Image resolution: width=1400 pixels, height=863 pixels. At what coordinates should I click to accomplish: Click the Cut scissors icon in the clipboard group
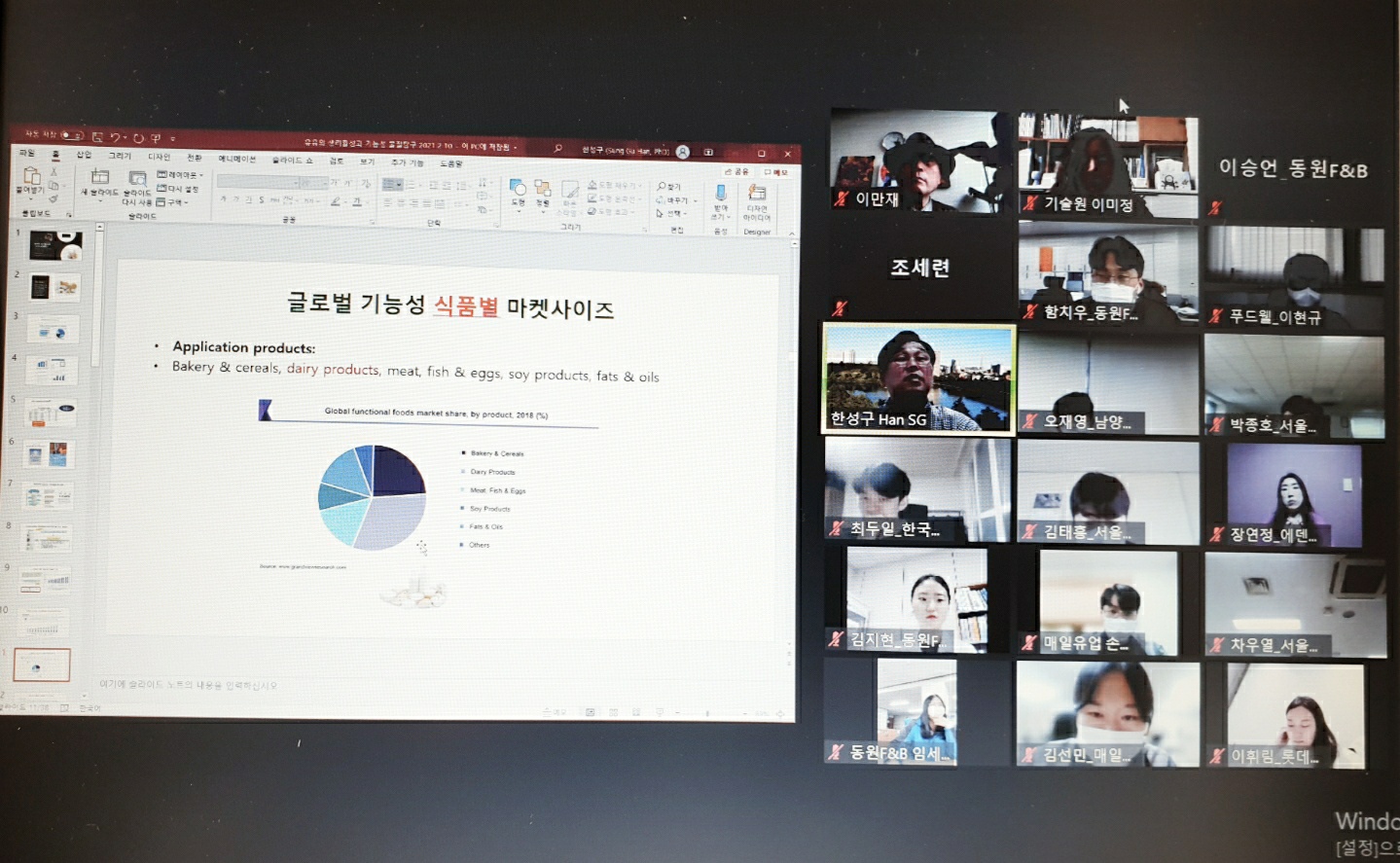coord(54,172)
